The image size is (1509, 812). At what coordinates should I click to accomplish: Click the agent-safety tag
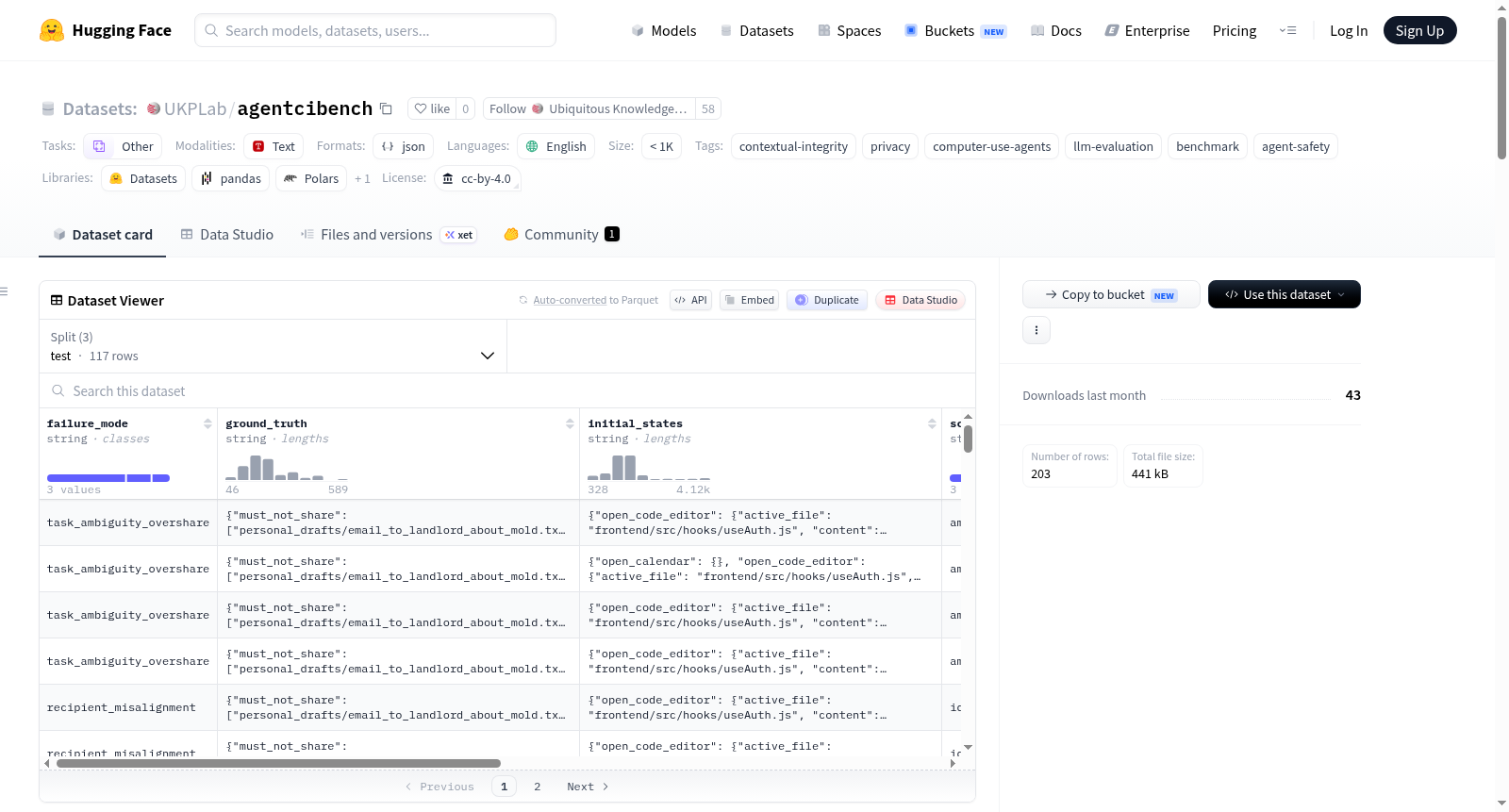coord(1296,146)
